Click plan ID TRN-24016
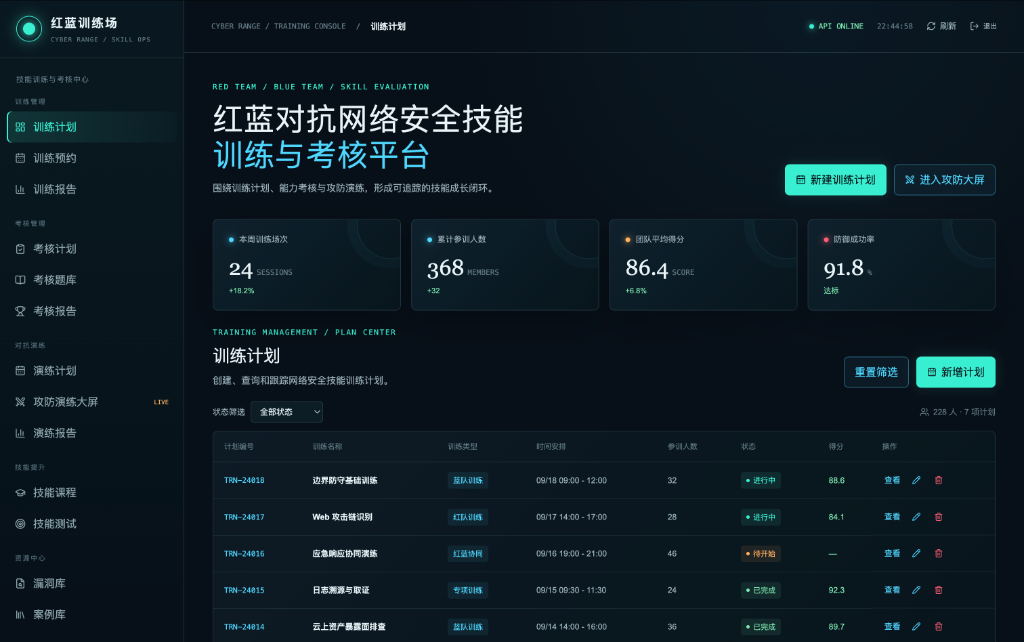This screenshot has width=1024, height=642. pyautogui.click(x=244, y=554)
